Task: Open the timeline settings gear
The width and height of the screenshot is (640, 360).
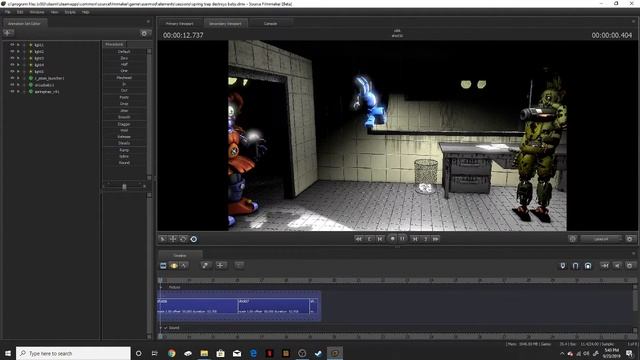Action: coord(629,266)
